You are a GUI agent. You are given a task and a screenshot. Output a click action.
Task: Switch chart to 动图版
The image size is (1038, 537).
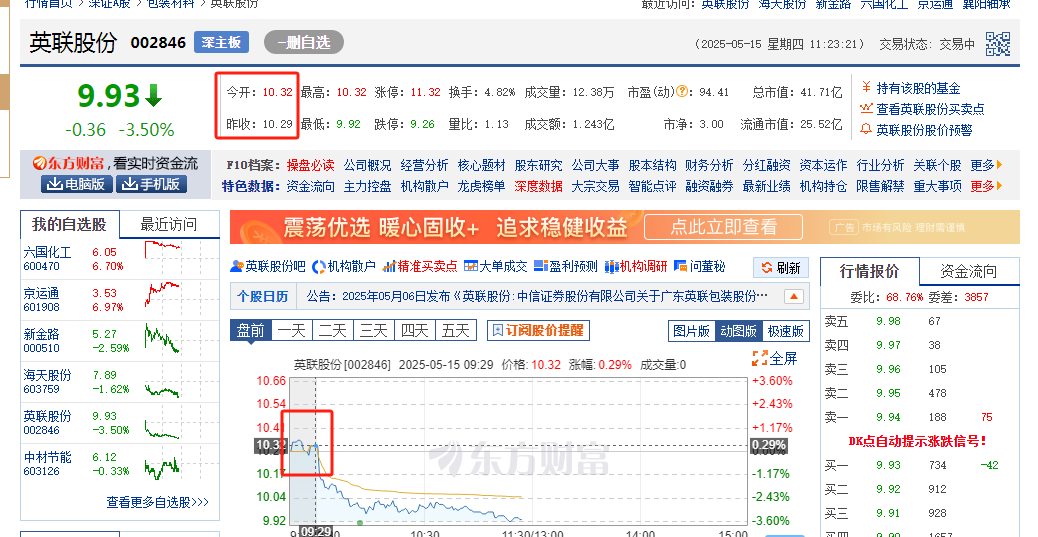coord(738,331)
